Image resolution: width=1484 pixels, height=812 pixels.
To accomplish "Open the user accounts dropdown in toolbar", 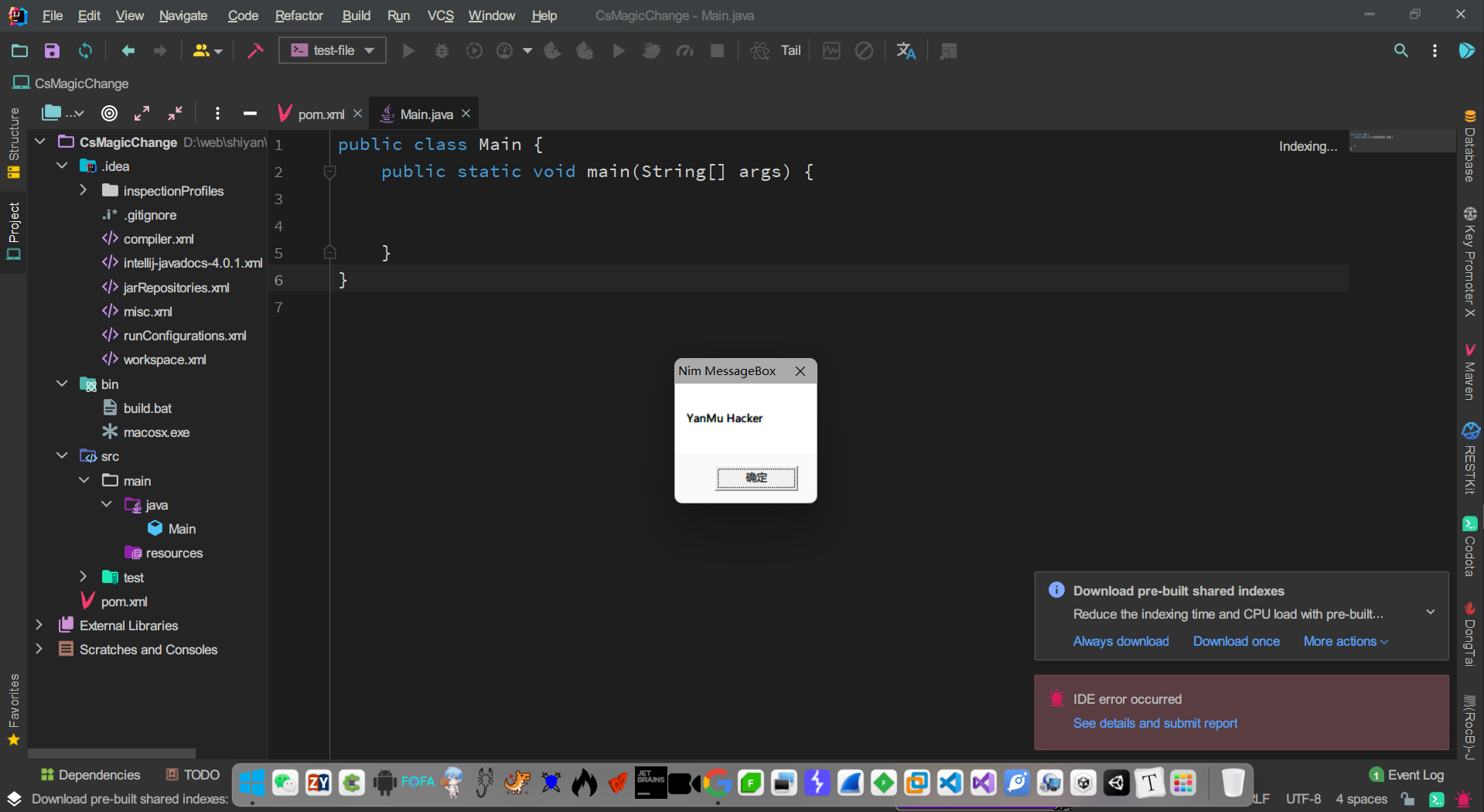I will [207, 51].
